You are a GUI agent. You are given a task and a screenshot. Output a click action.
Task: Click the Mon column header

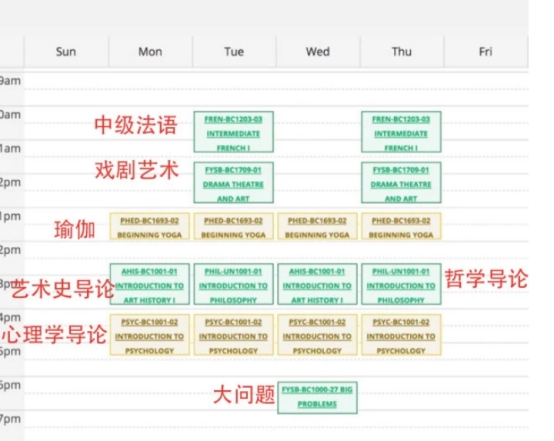[x=150, y=52]
